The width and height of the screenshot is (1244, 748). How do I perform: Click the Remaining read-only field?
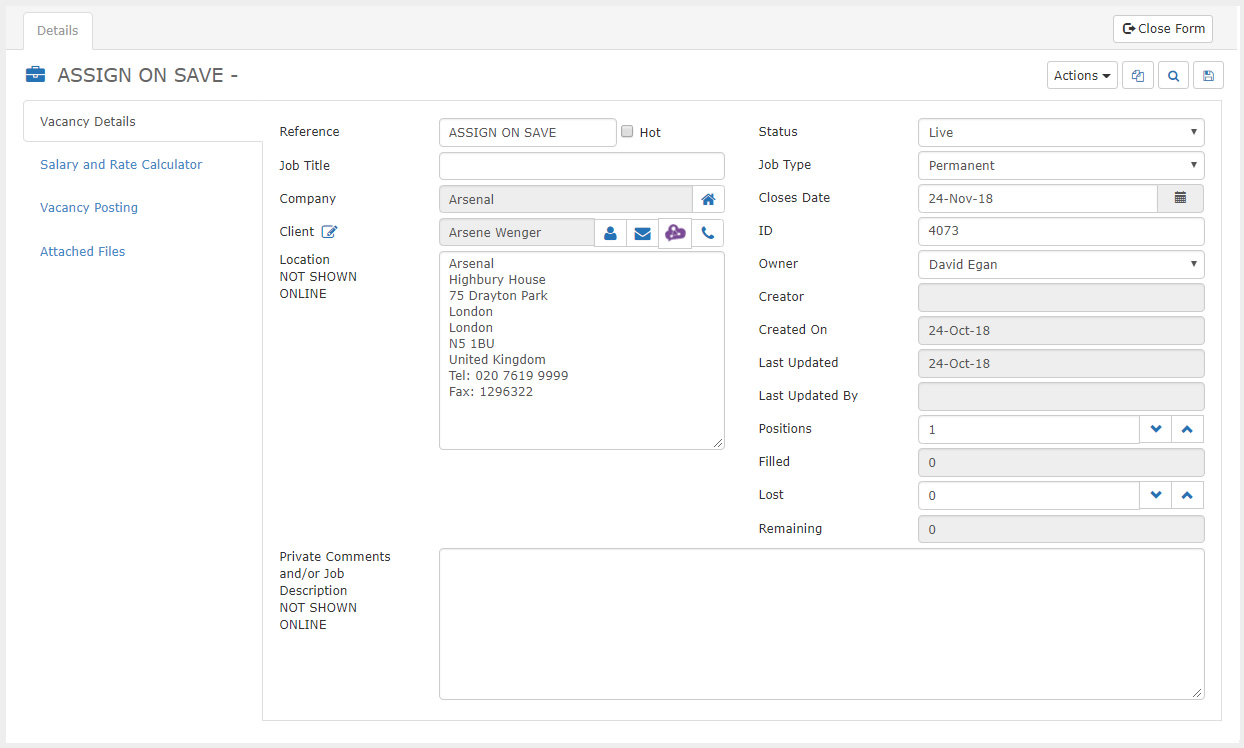click(x=1061, y=529)
